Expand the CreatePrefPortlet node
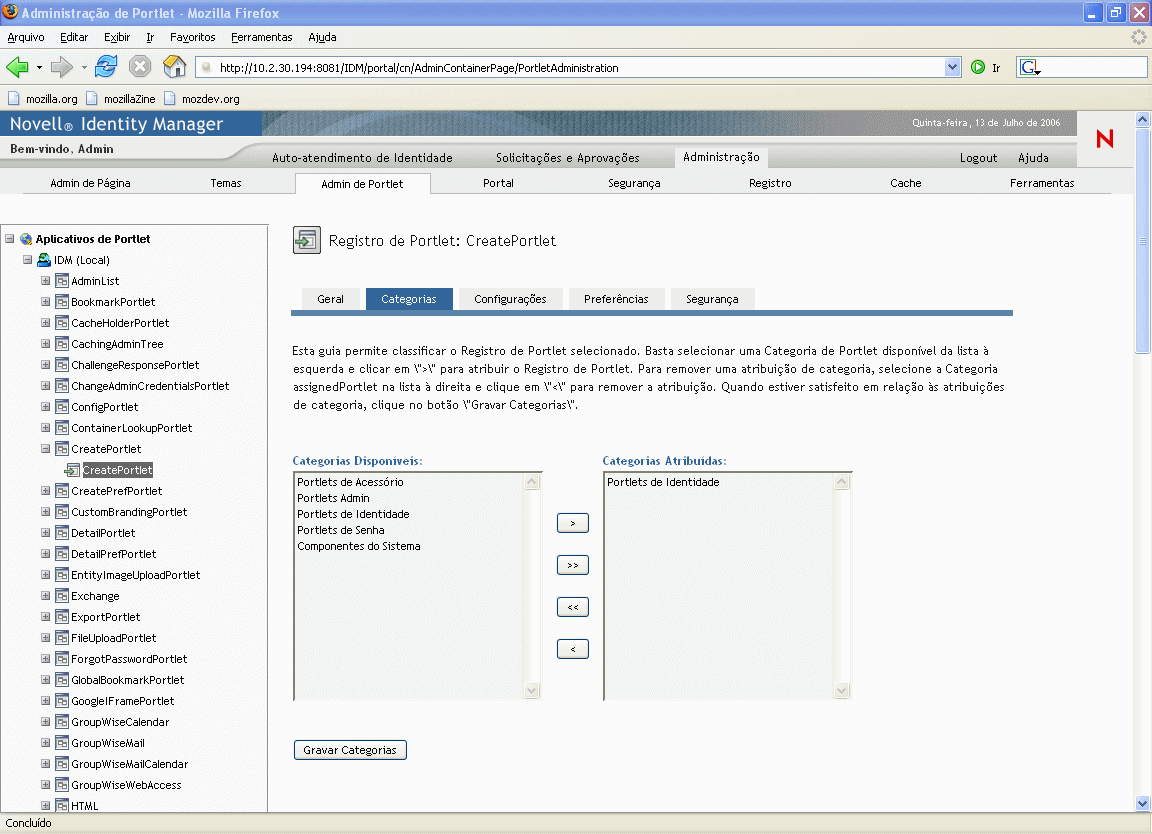1152x834 pixels. (46, 491)
